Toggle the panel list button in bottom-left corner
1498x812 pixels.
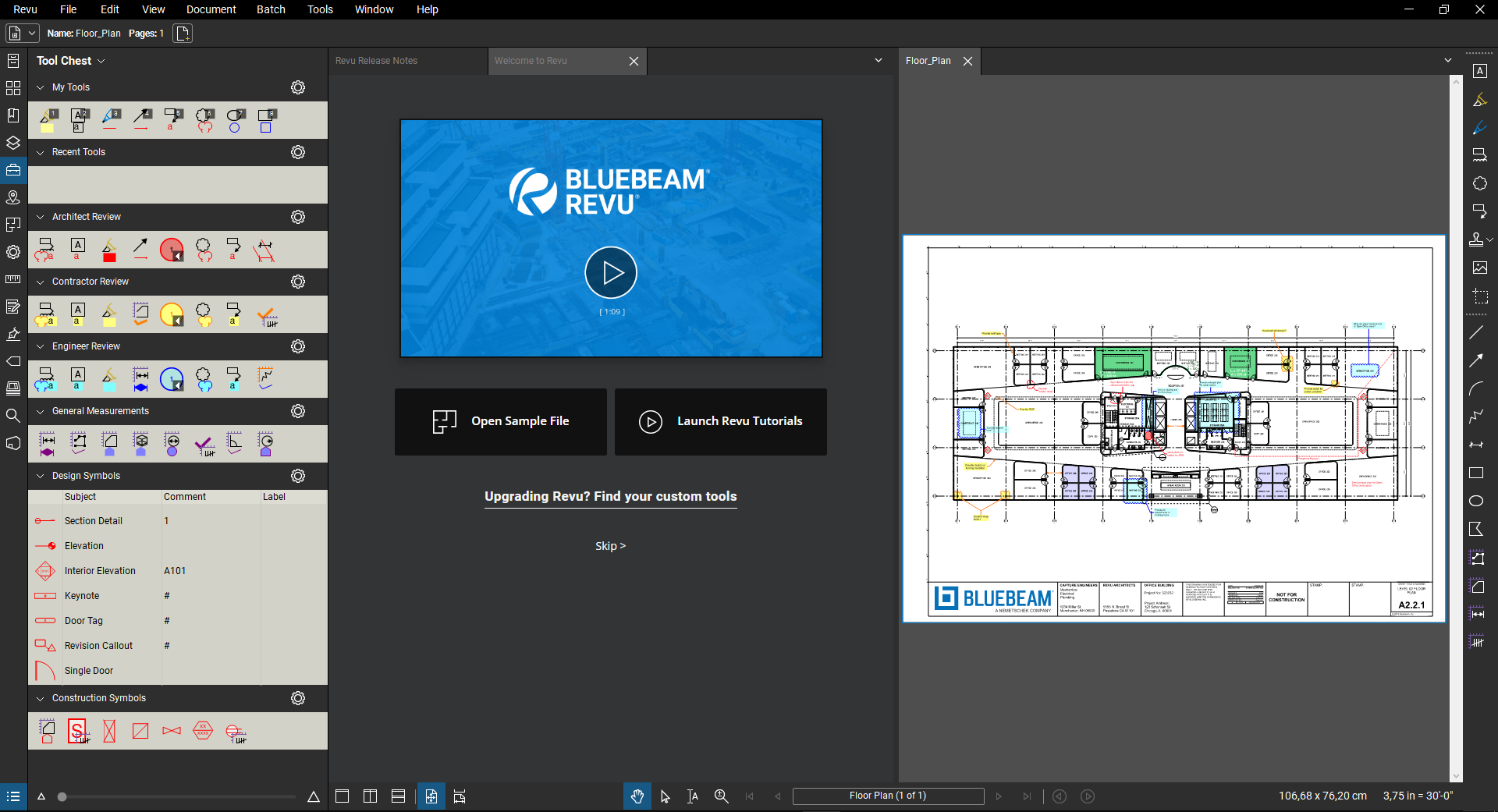point(13,796)
